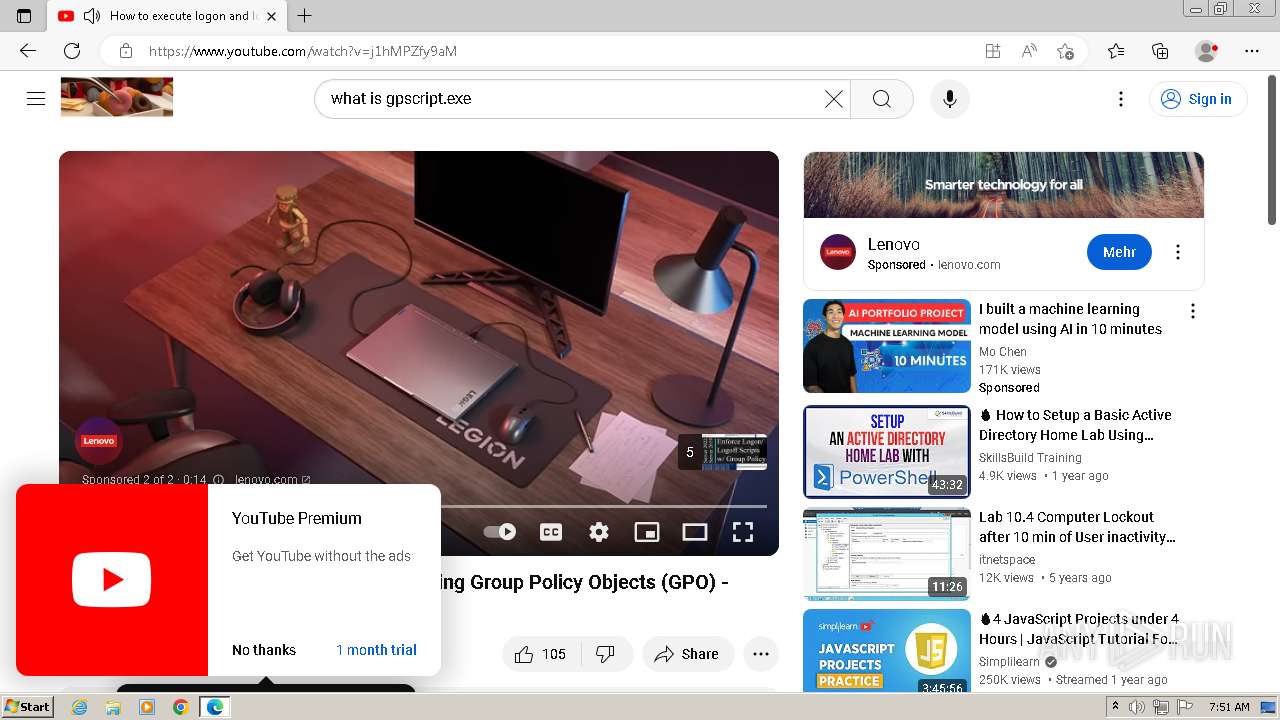Open the Active Directory Home Lab video thumbnail
The height and width of the screenshot is (720, 1280).
[887, 452]
